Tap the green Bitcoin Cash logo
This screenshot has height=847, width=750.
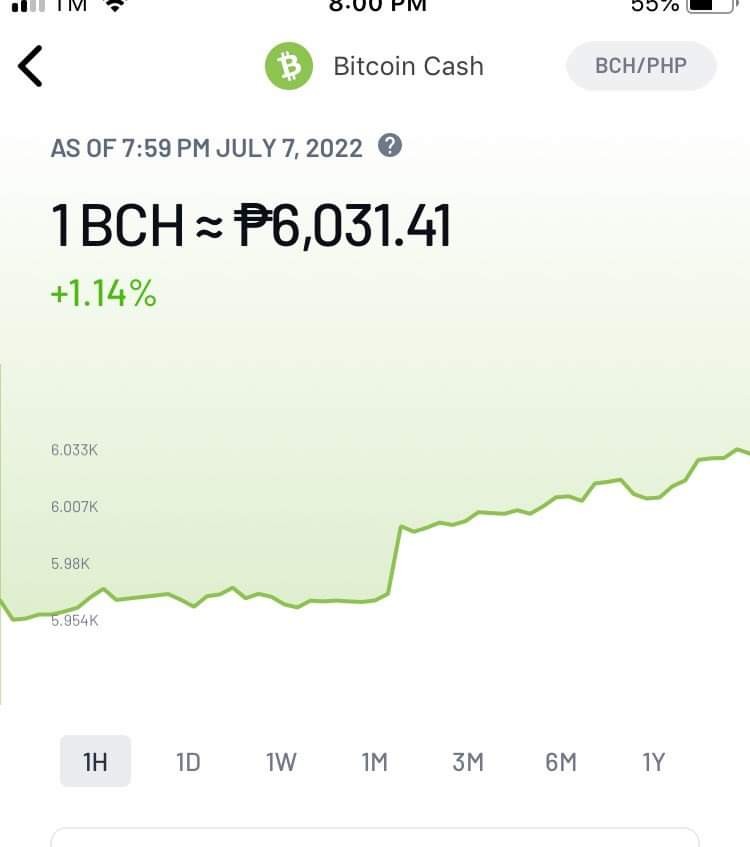pyautogui.click(x=289, y=66)
